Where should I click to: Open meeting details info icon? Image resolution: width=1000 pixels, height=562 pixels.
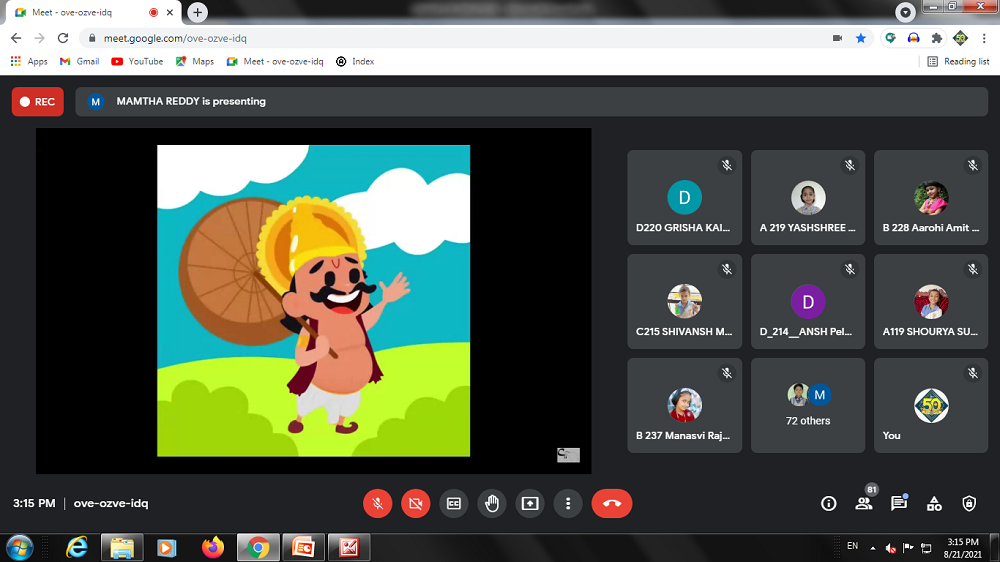(828, 504)
